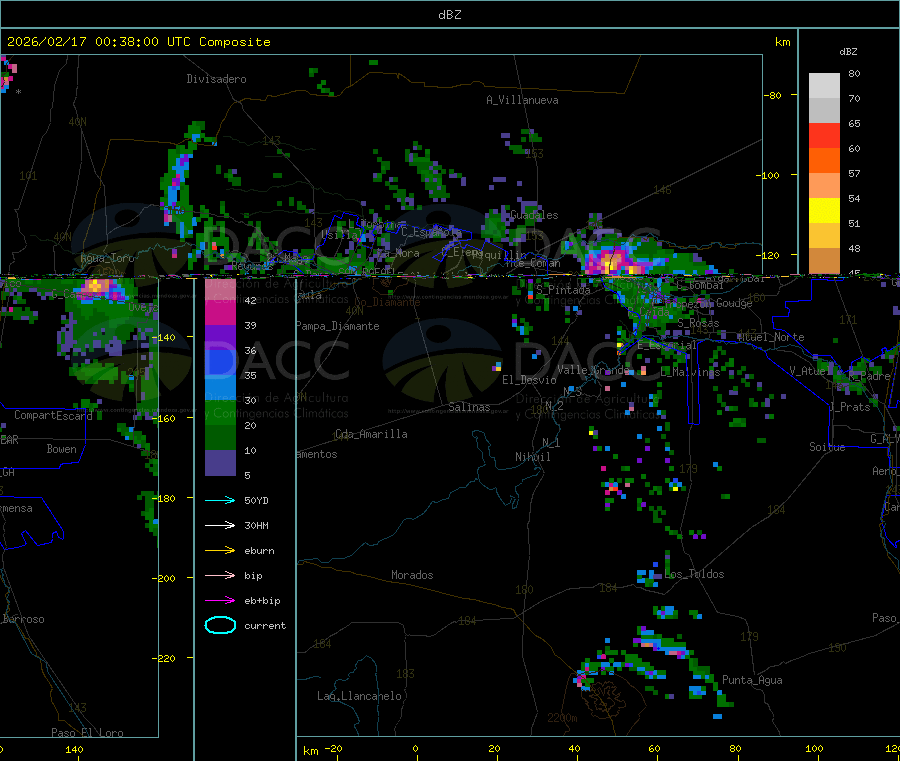Viewport: 900px width, 761px height.
Task: Click the strongest pink-yellow echo core near Rama Caida
Action: [x=613, y=262]
